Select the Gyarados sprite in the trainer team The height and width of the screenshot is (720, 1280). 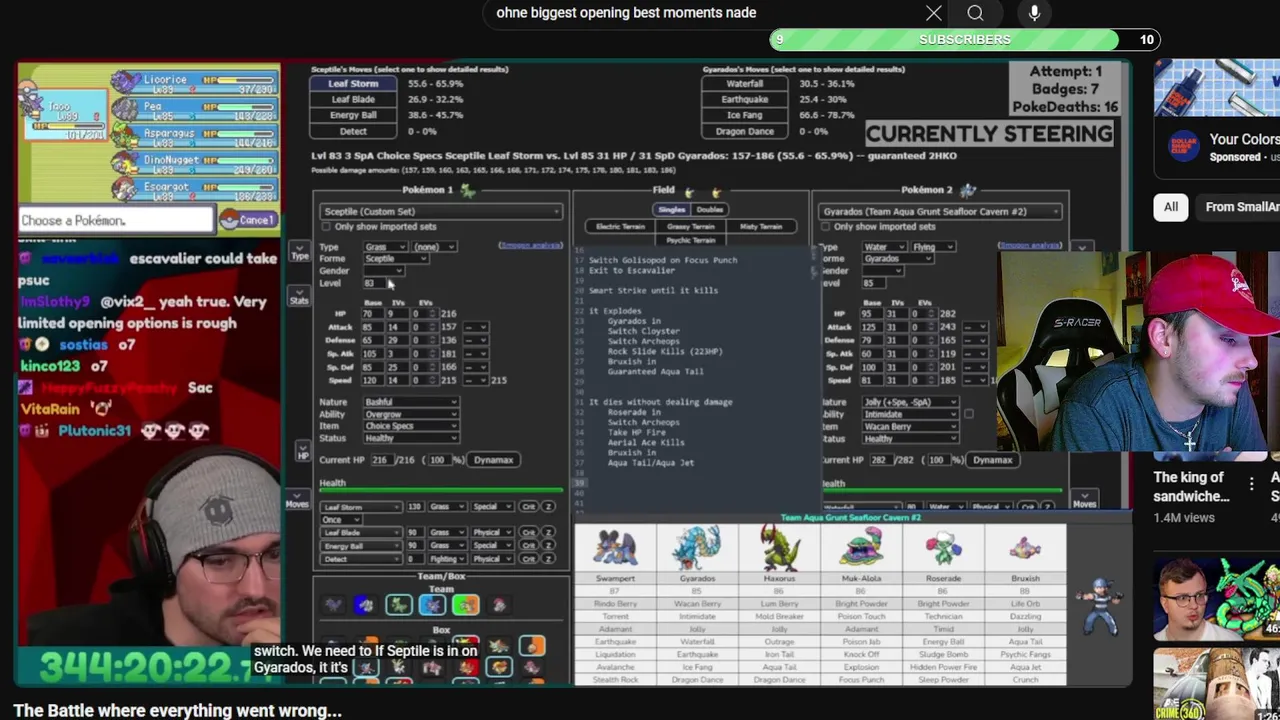tap(697, 550)
